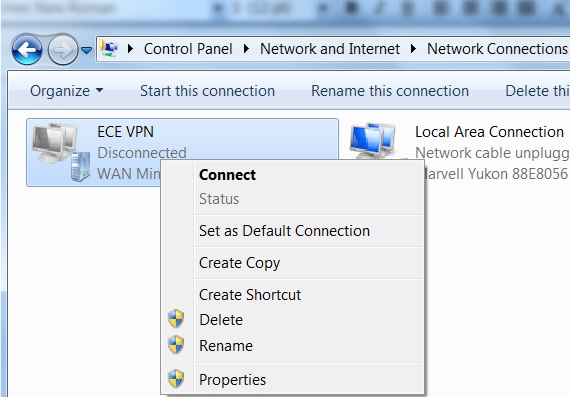Select Create Copy in context menu
The width and height of the screenshot is (570, 400).
239,263
